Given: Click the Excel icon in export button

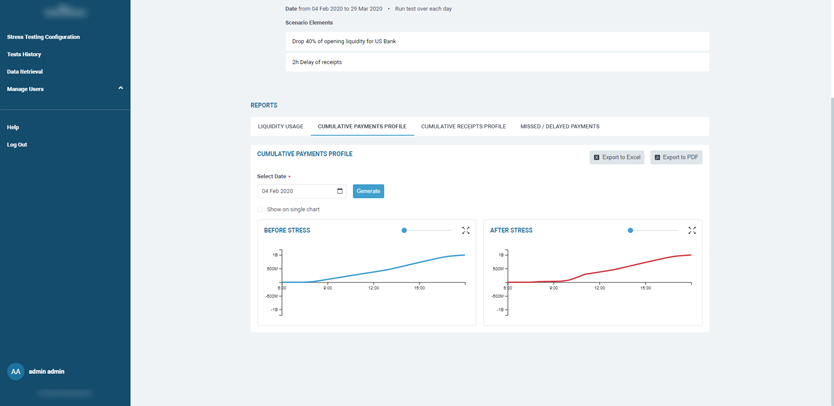Looking at the screenshot, I should pos(597,158).
